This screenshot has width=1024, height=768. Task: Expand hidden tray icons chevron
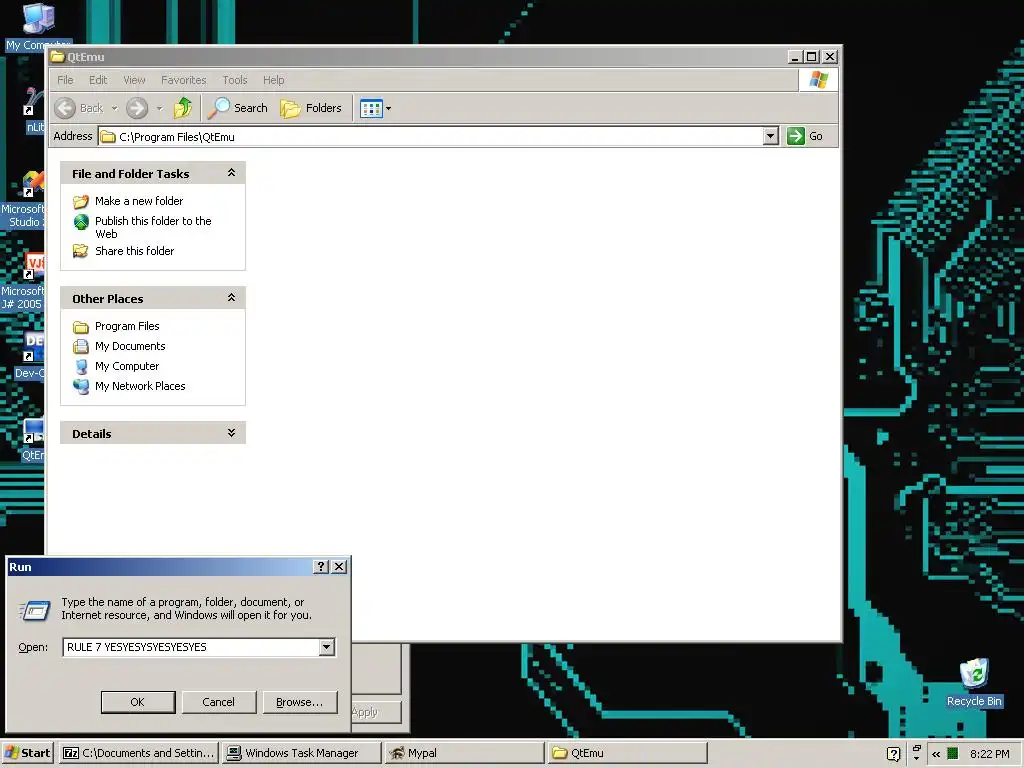tap(936, 754)
